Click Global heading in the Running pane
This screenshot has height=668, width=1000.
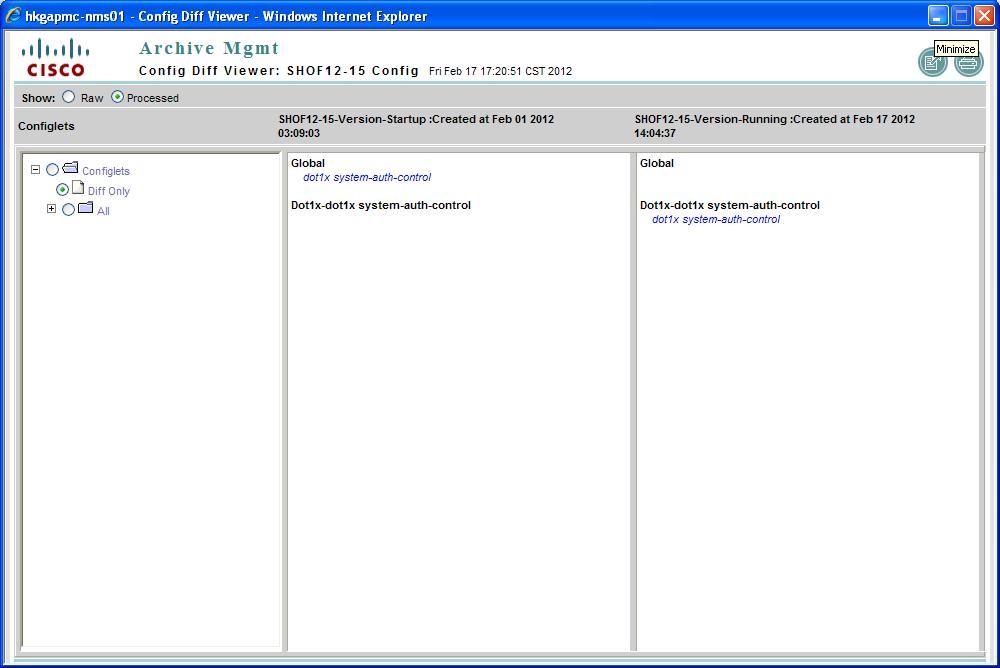pos(657,163)
